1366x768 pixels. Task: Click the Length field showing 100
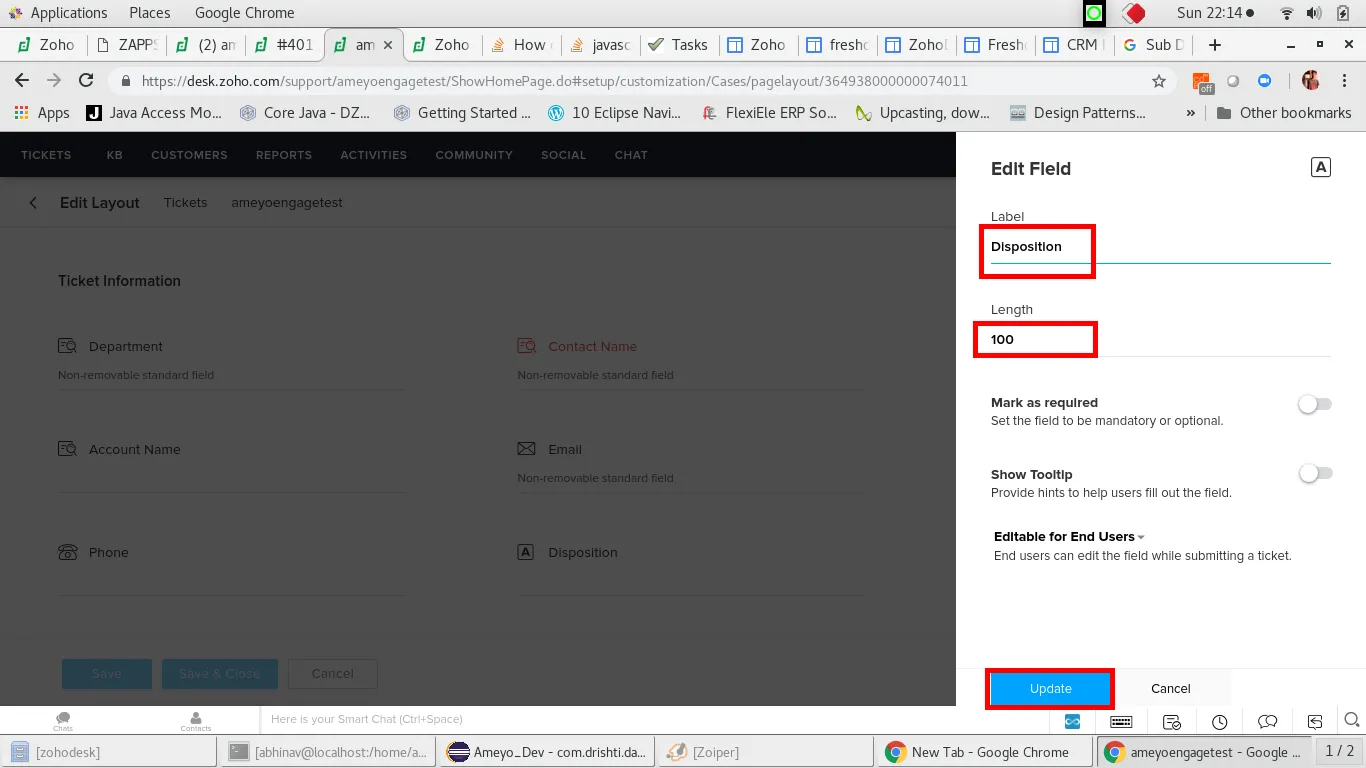click(x=1160, y=340)
